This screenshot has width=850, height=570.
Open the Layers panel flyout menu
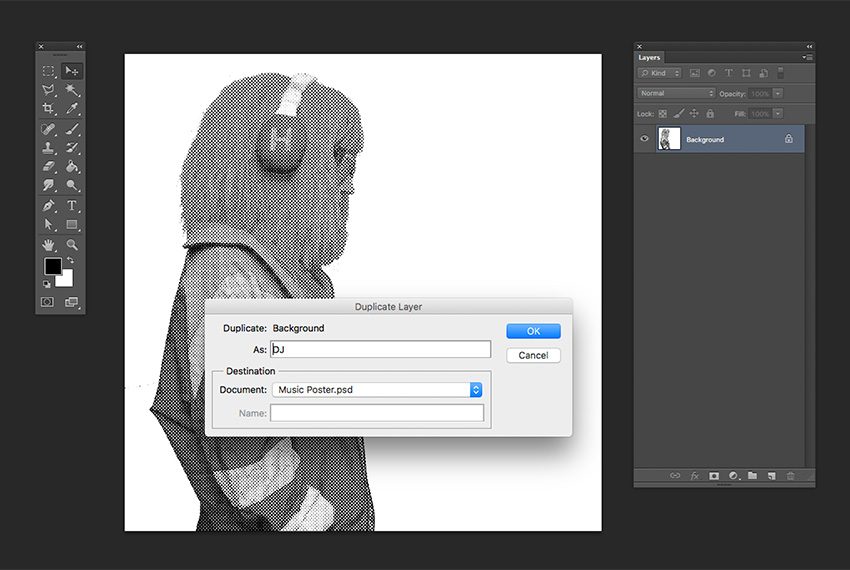[x=807, y=57]
